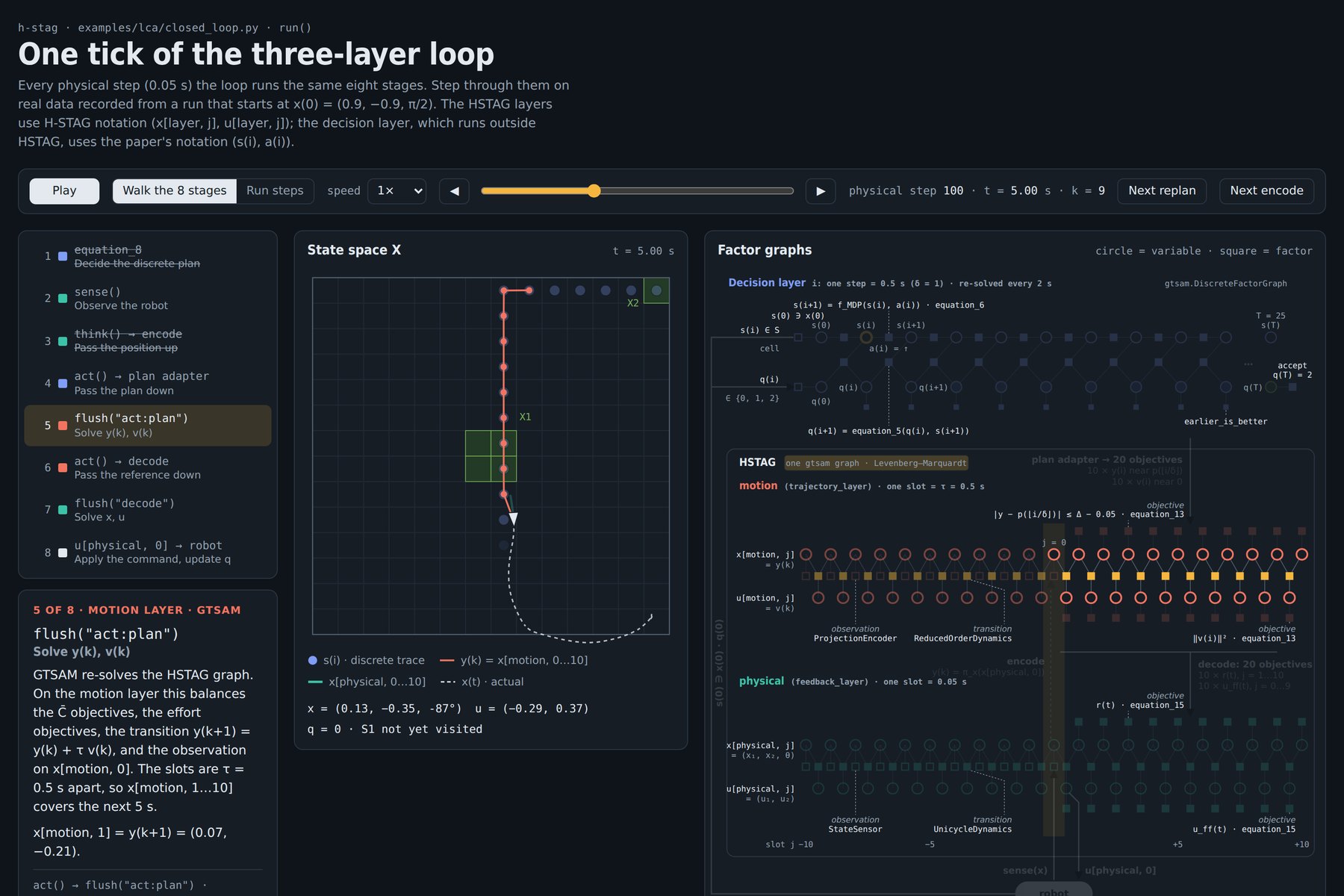Switch to 'Run steps' mode
The width and height of the screenshot is (1344, 896).
pyautogui.click(x=275, y=191)
